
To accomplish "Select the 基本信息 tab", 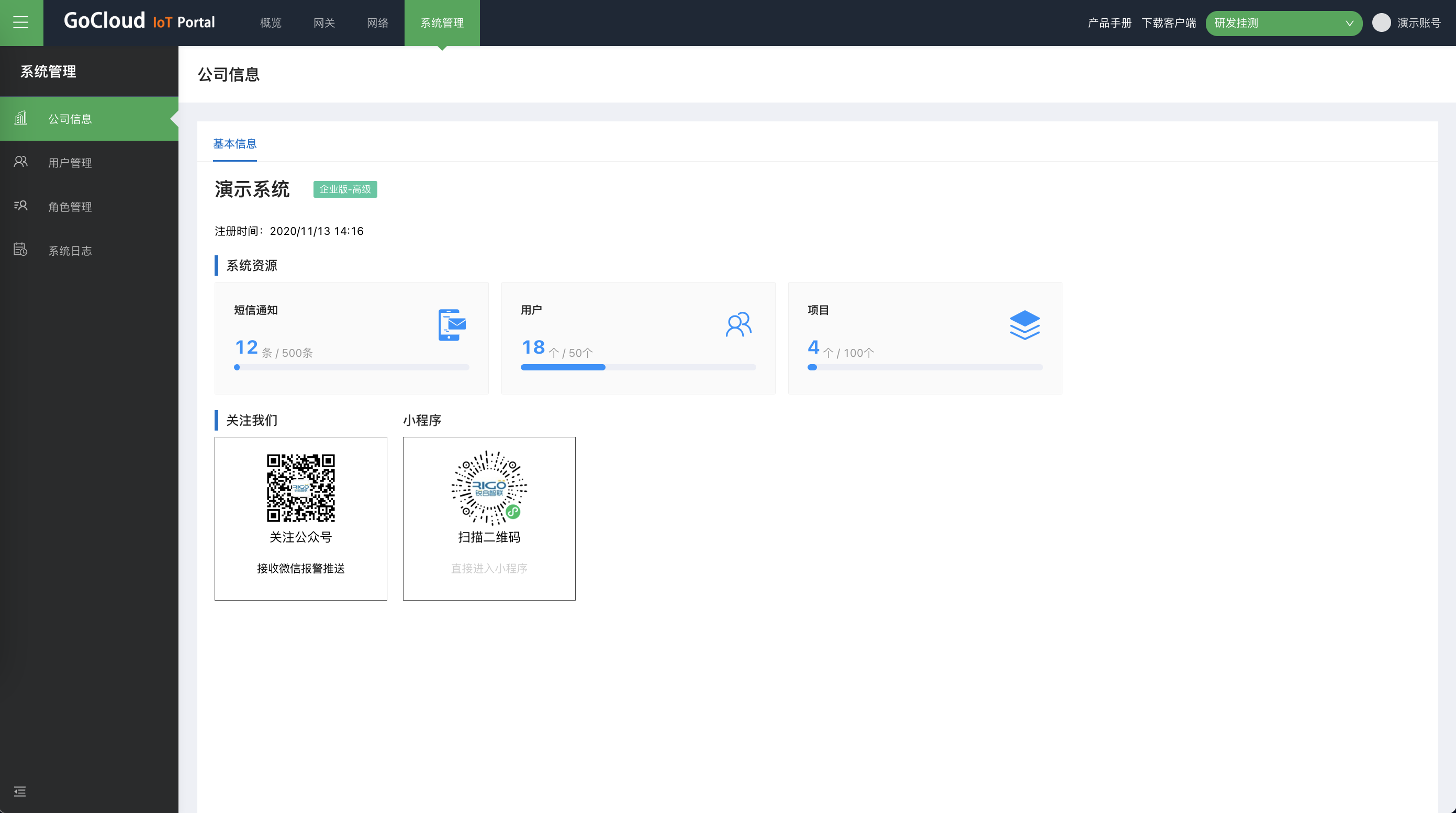I will (234, 143).
